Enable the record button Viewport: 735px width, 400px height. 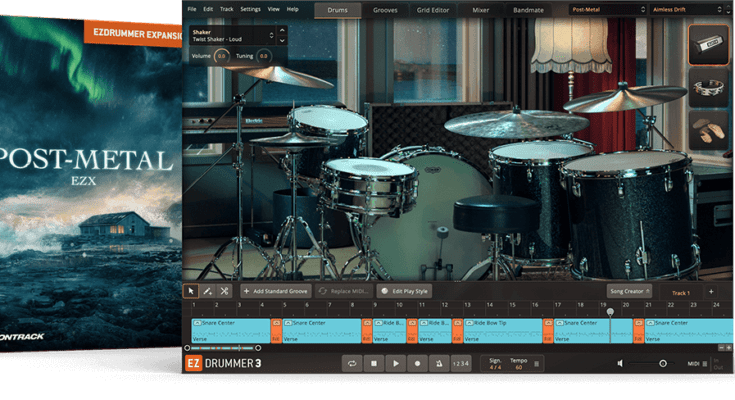pos(418,364)
